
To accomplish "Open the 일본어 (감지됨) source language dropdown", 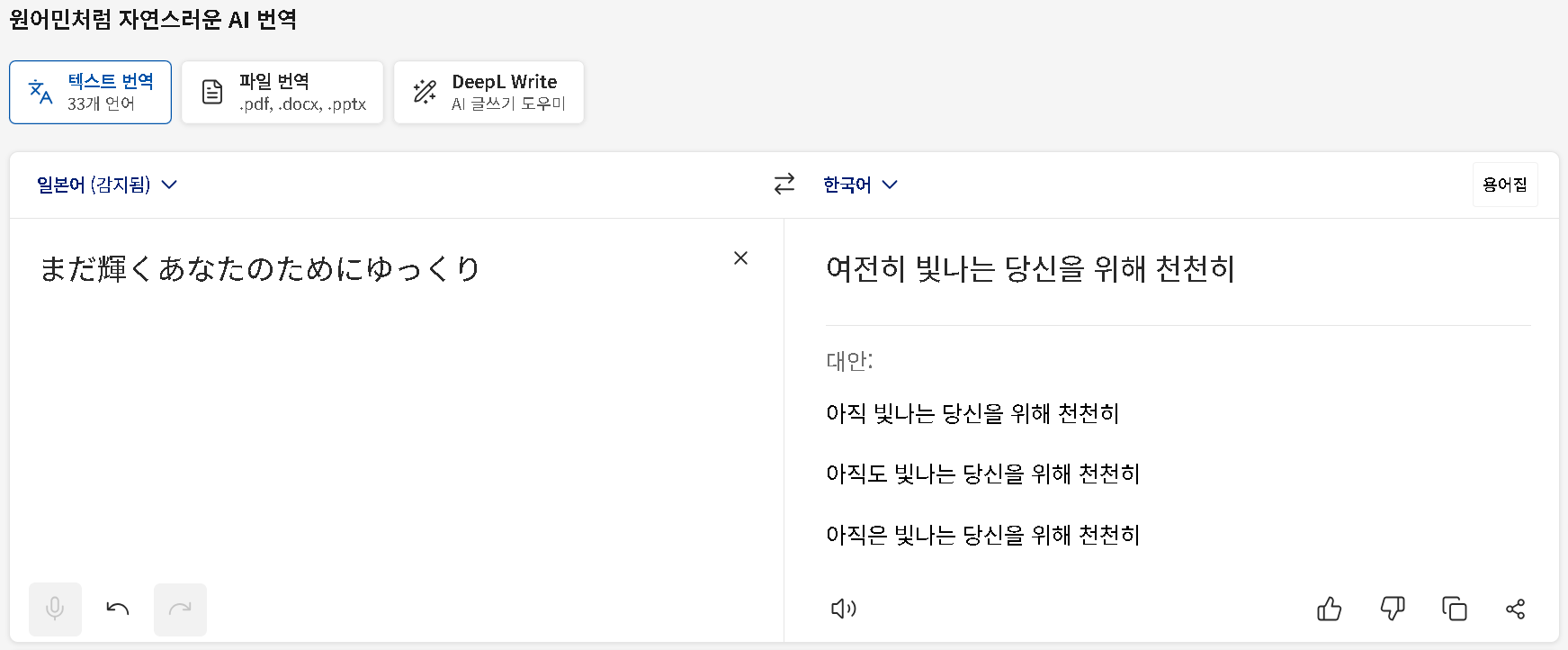I will click(106, 185).
